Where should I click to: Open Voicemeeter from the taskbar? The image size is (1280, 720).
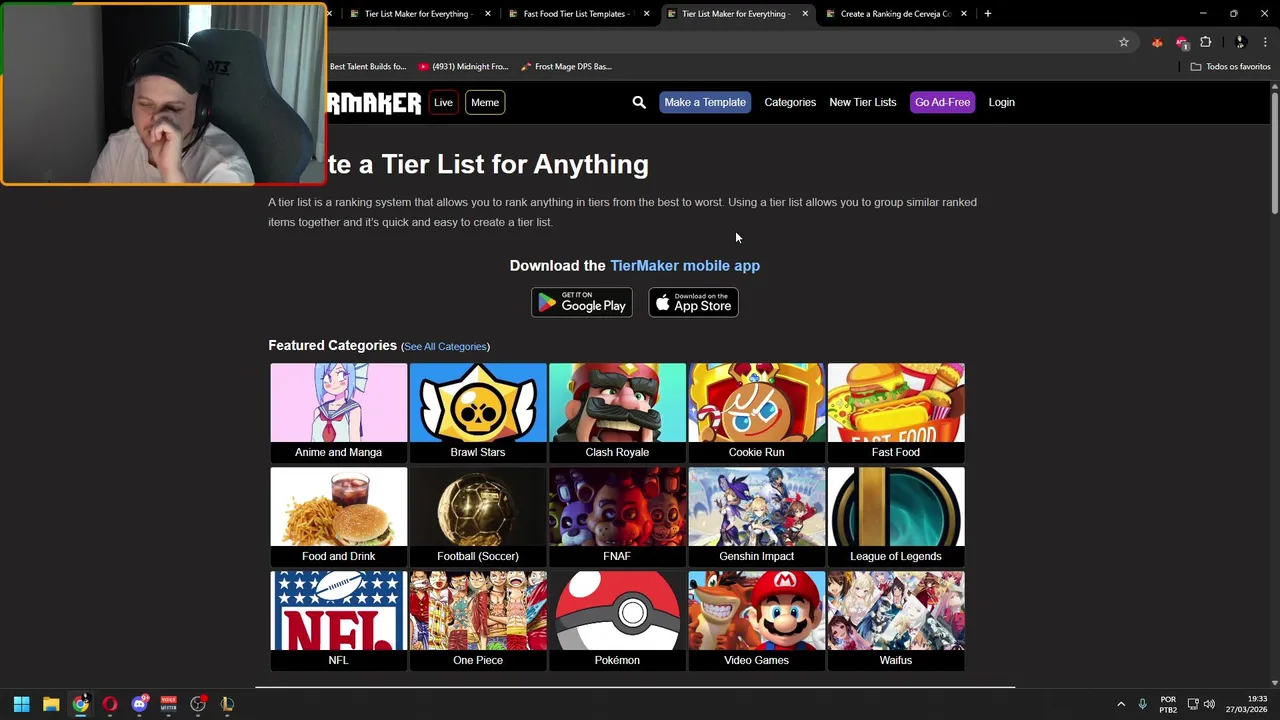pyautogui.click(x=168, y=704)
